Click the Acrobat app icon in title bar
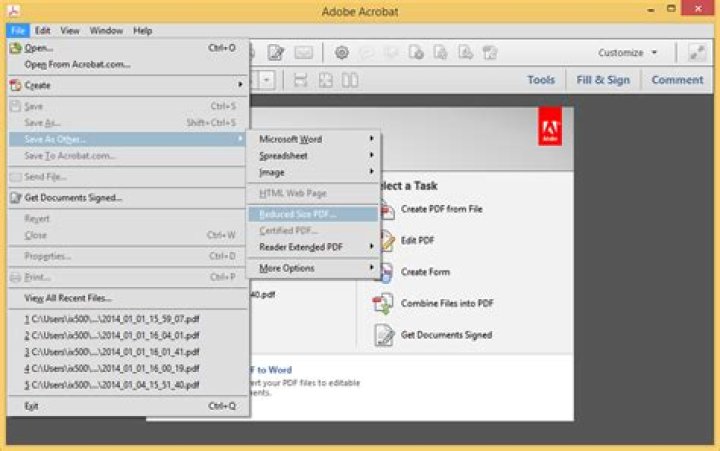 pyautogui.click(x=13, y=11)
